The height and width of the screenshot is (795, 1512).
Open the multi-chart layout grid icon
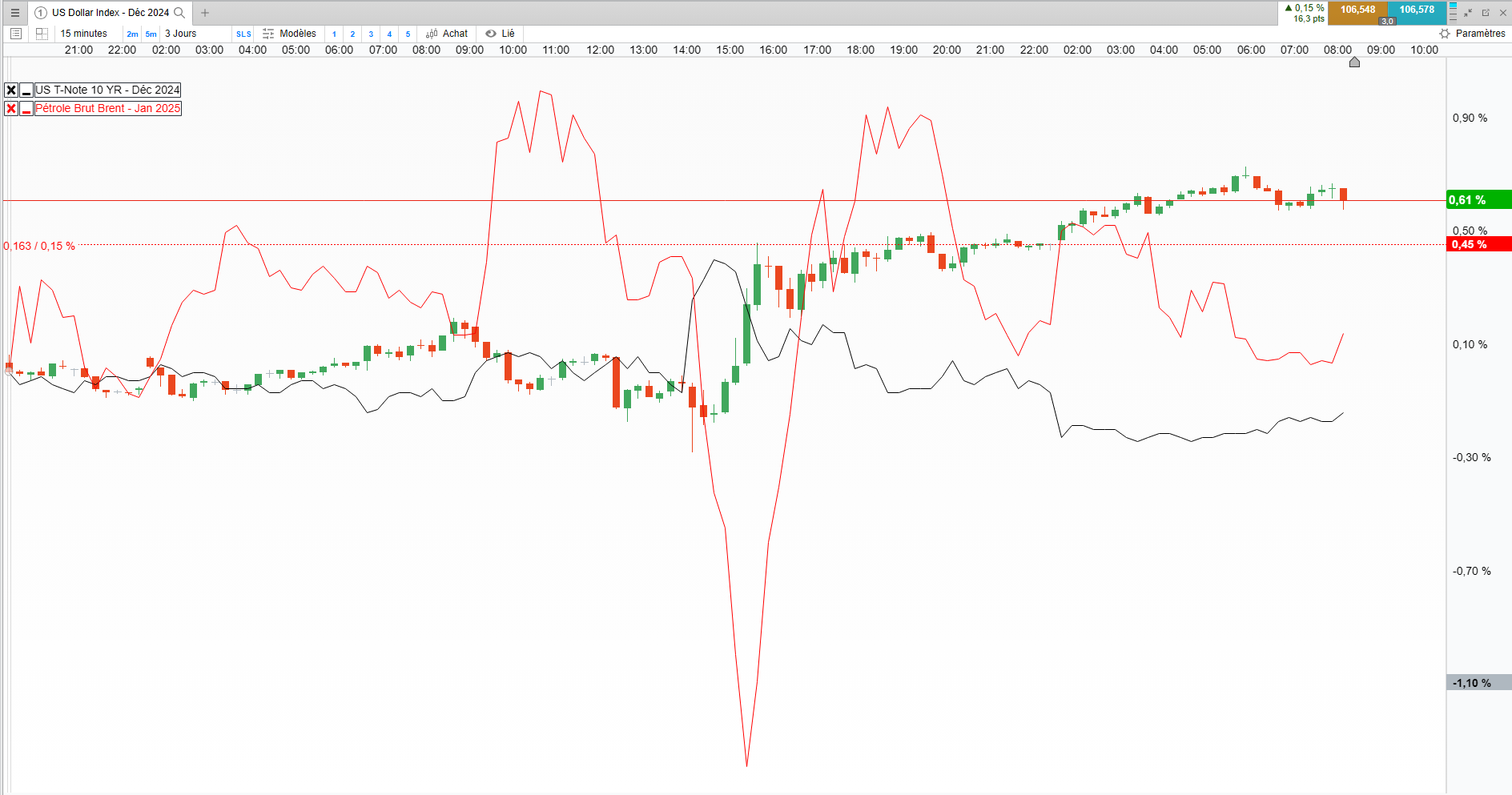(x=42, y=34)
